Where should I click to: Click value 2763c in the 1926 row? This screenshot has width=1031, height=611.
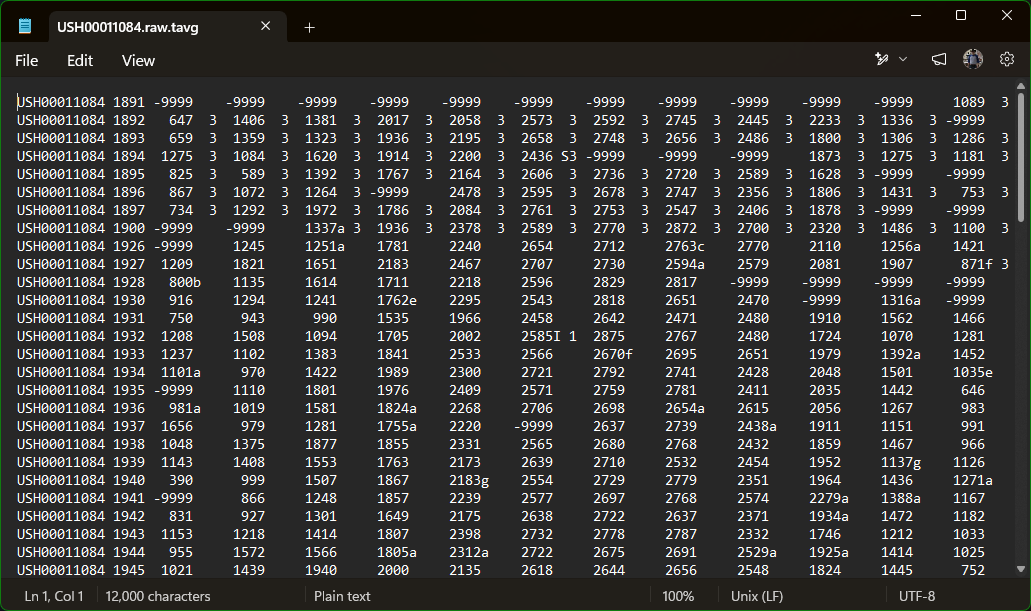(685, 246)
